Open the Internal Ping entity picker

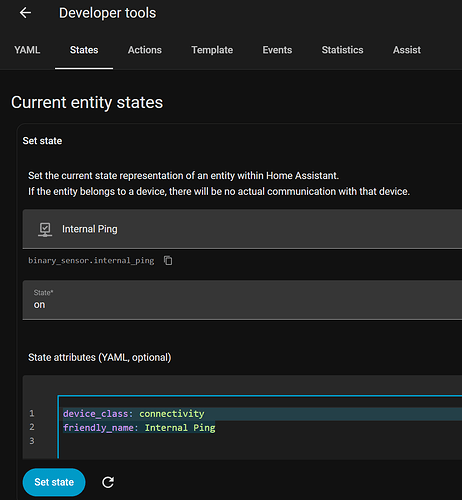tap(242, 229)
